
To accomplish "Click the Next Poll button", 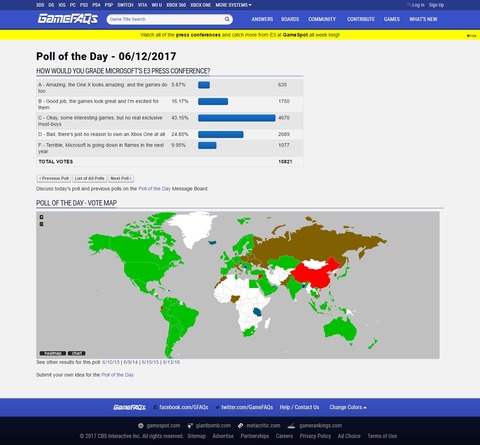I will pyautogui.click(x=121, y=178).
